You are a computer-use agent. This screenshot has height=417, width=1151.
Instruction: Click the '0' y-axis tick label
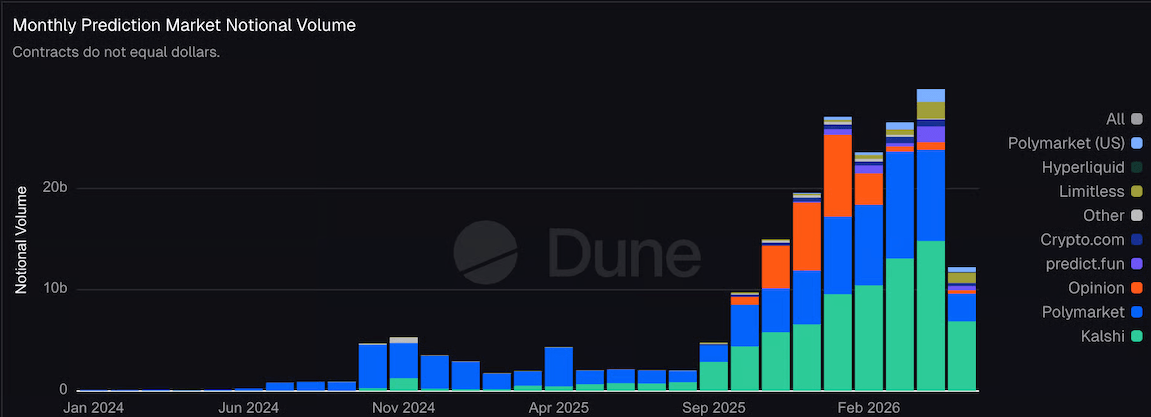tap(64, 390)
